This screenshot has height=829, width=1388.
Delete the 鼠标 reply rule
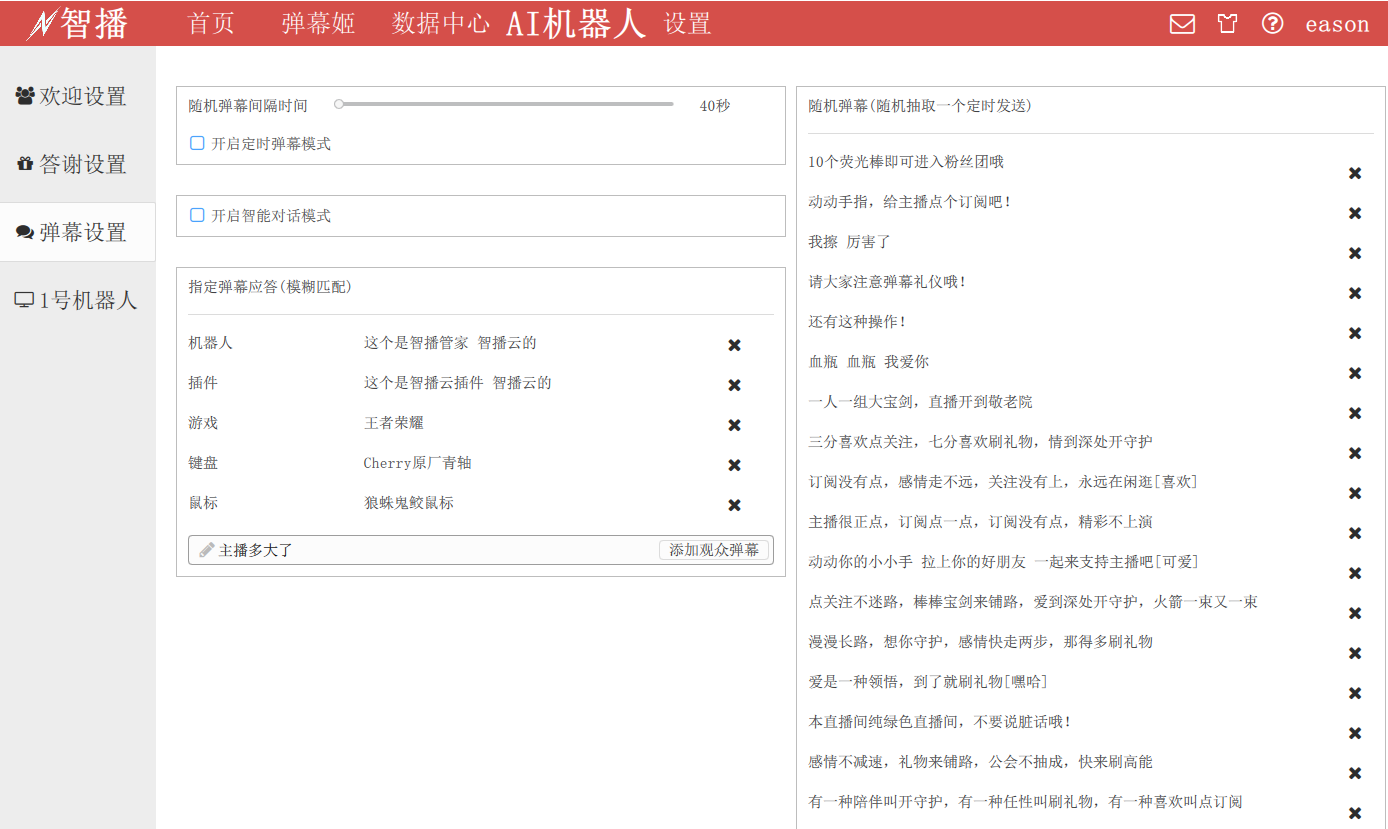tap(734, 505)
